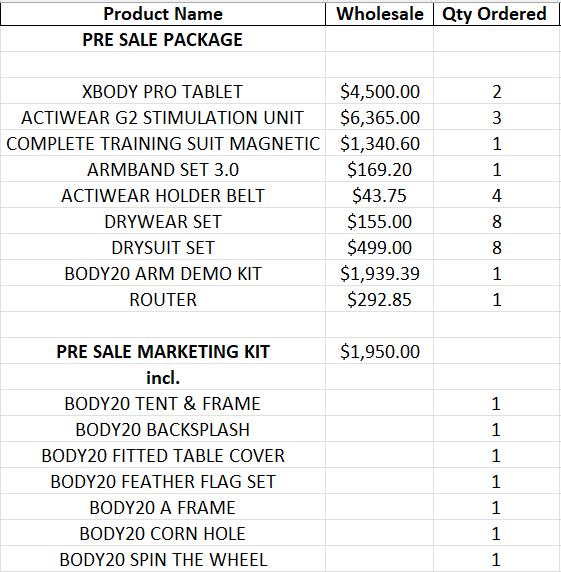Image resolution: width=561 pixels, height=572 pixels.
Task: Select the BODY20 BACKSPLASH cell
Action: (x=163, y=429)
